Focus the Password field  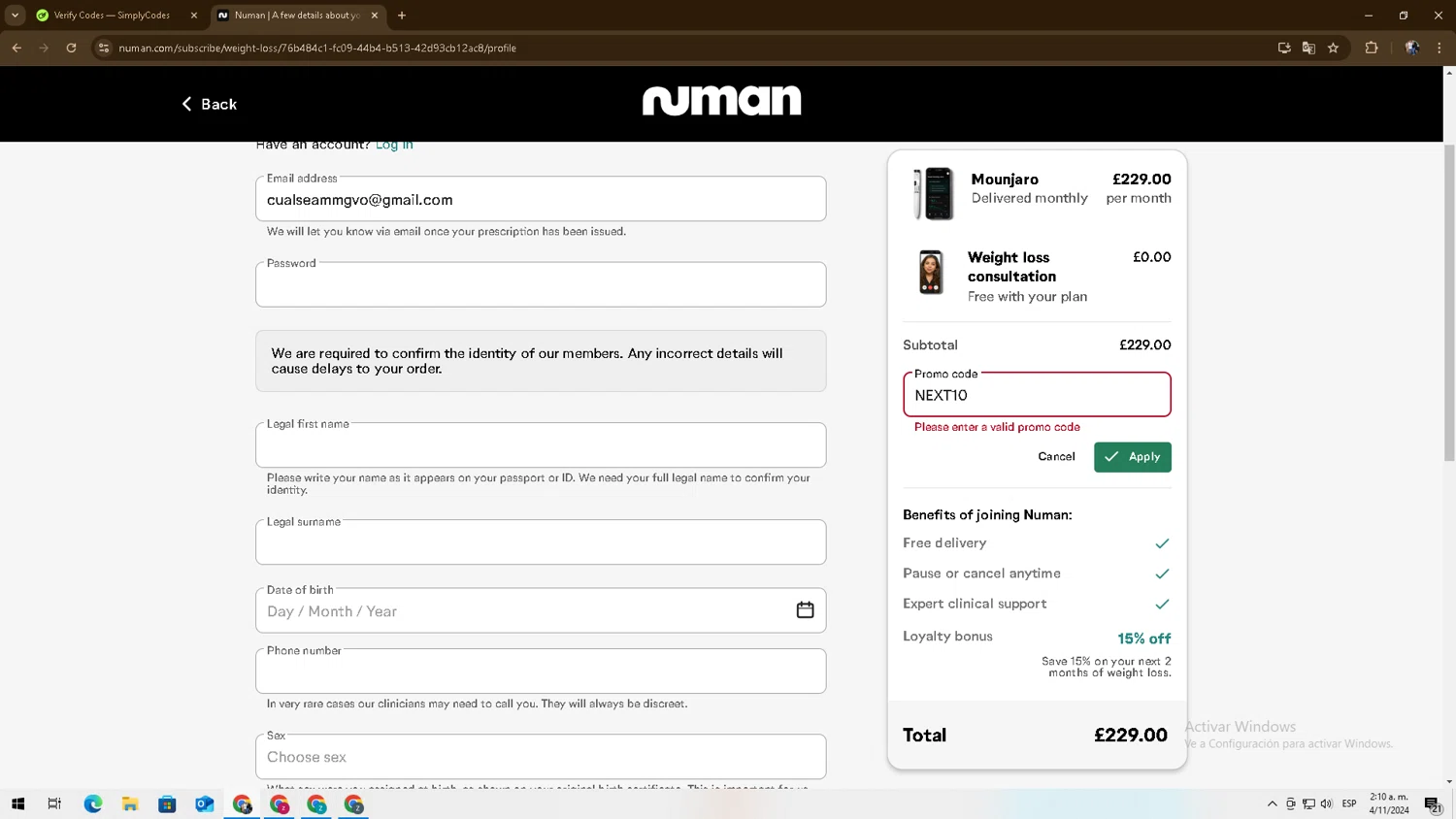pyautogui.click(x=541, y=284)
